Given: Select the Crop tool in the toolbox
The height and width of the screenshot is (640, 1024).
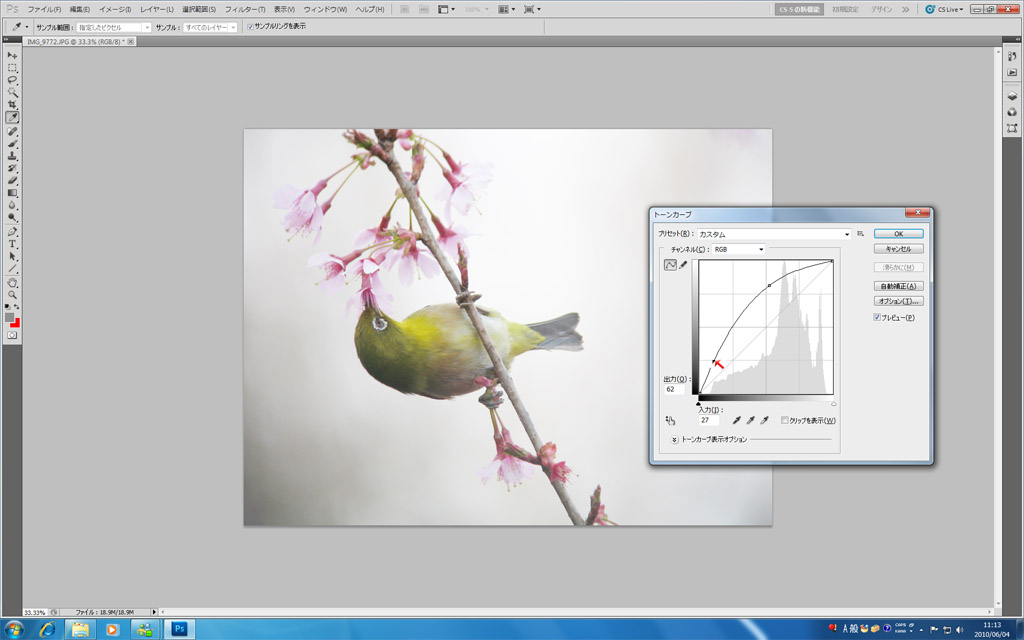Looking at the screenshot, I should (x=13, y=105).
